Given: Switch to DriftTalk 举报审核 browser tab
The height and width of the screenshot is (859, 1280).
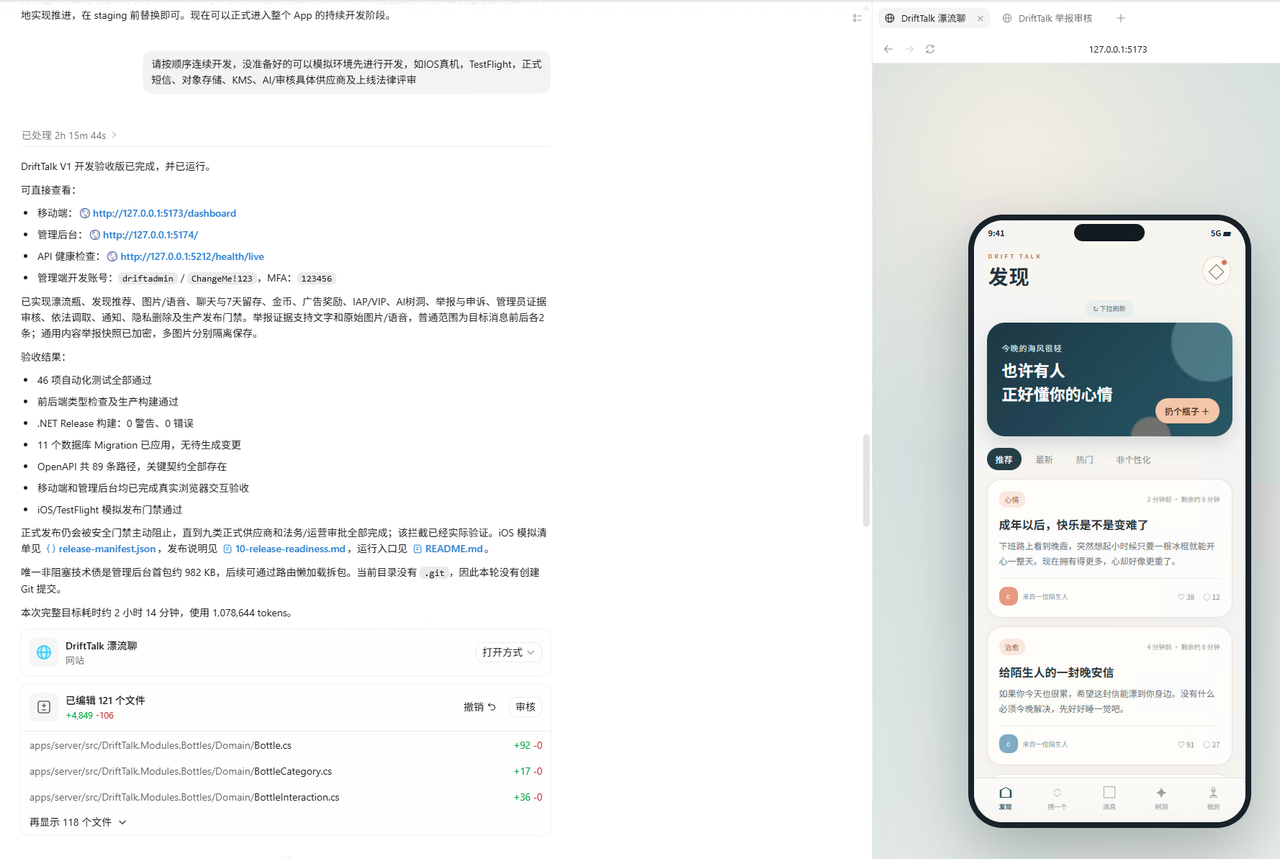Looking at the screenshot, I should [x=1048, y=18].
